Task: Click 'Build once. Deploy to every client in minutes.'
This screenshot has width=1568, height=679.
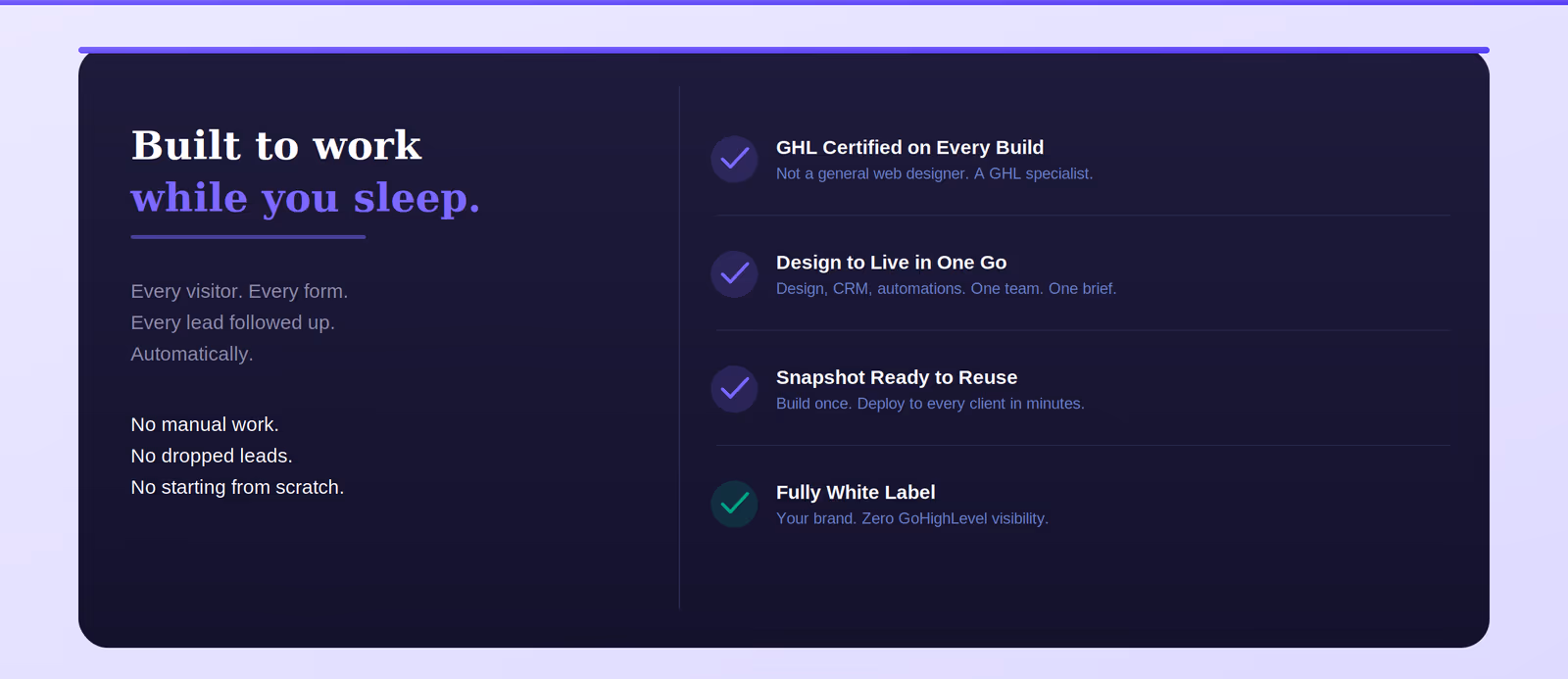Action: [x=930, y=404]
